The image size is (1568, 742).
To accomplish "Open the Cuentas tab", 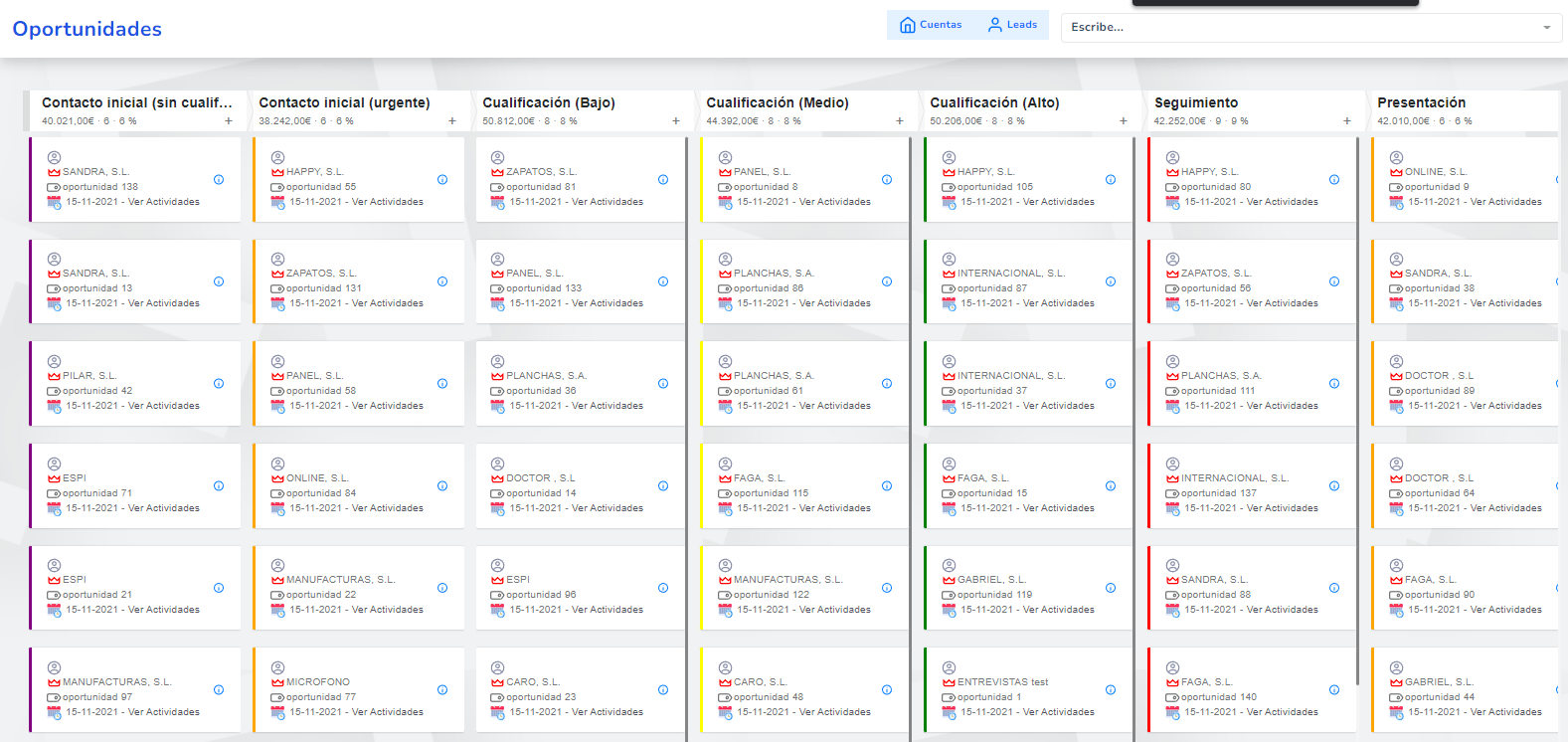I will coord(931,25).
